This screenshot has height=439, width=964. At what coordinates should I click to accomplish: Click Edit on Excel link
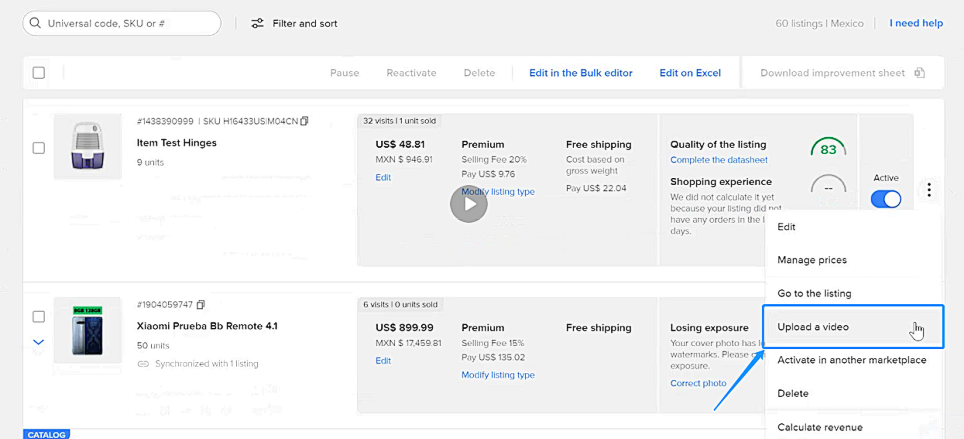(690, 73)
